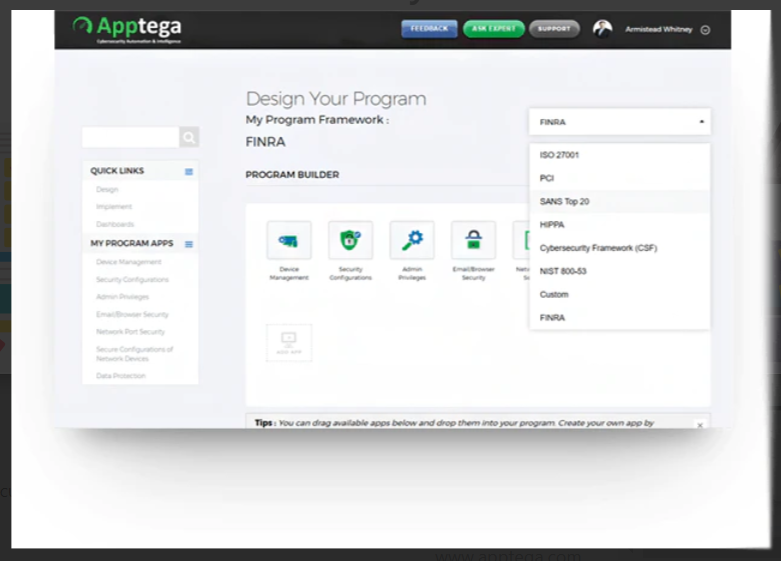This screenshot has height=561, width=781.
Task: Select NIST 800-53 framework option
Action: click(x=620, y=271)
